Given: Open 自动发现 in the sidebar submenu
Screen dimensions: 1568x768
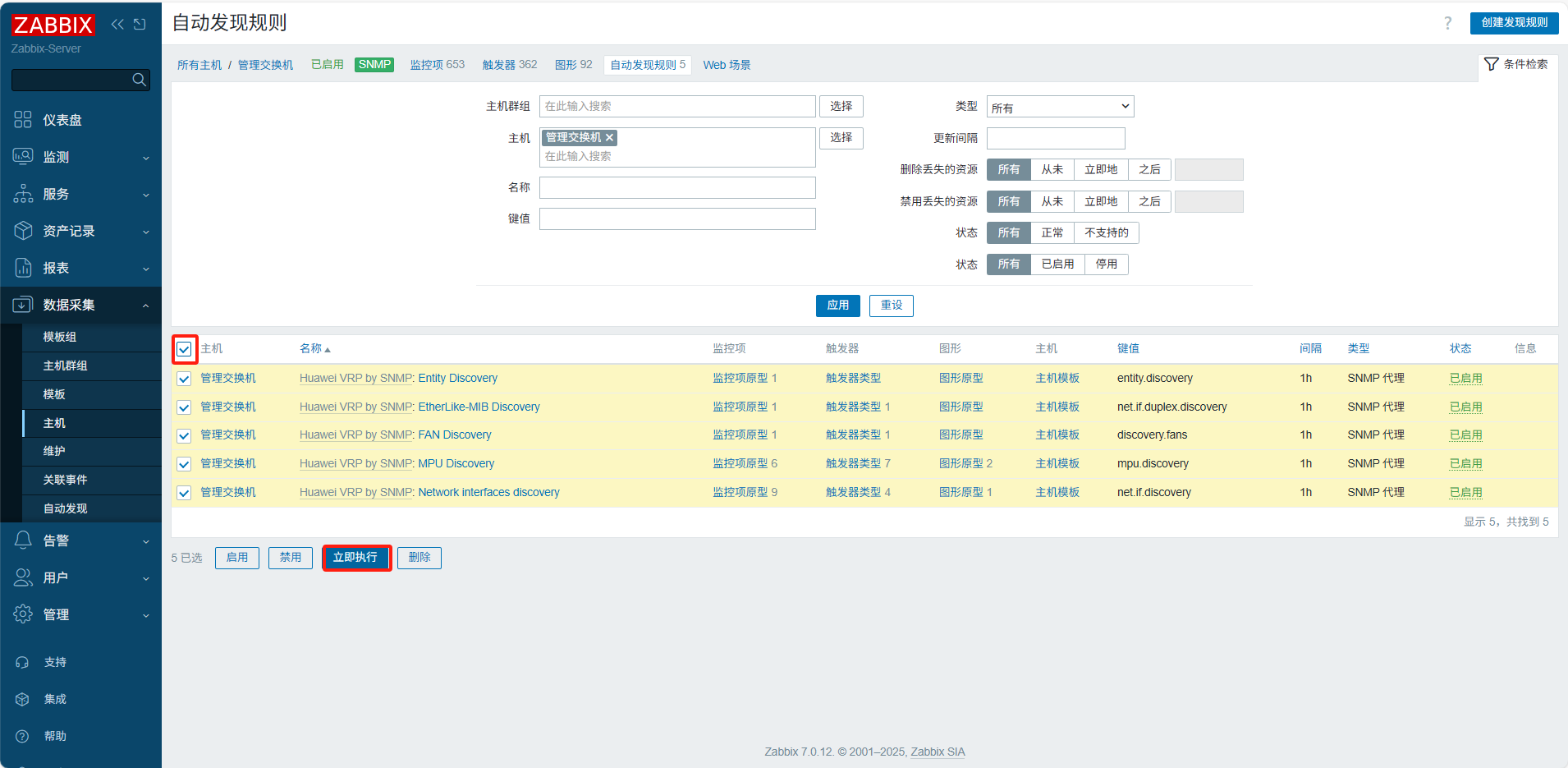Looking at the screenshot, I should coord(92,509).
